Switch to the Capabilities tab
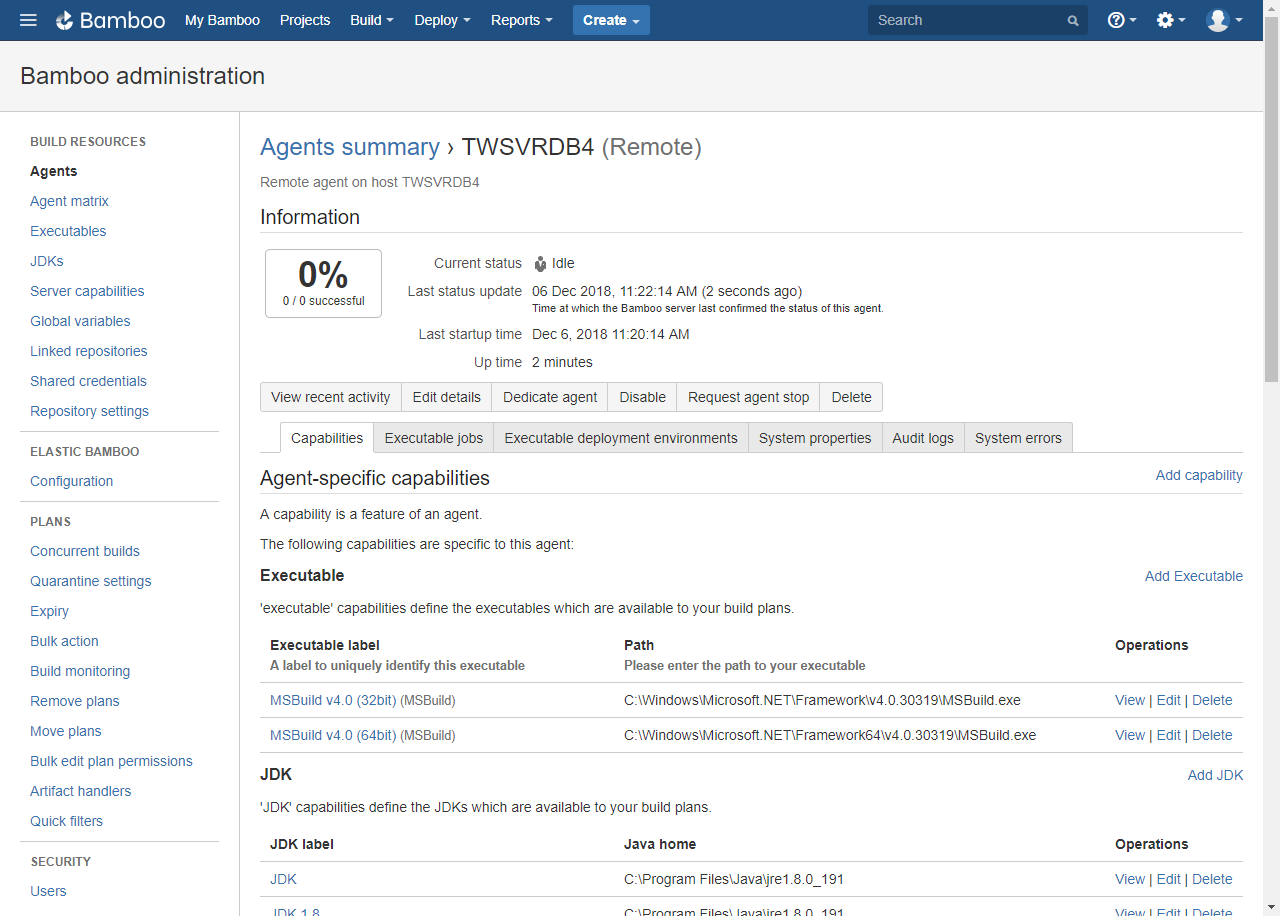The image size is (1280, 916). pos(327,438)
